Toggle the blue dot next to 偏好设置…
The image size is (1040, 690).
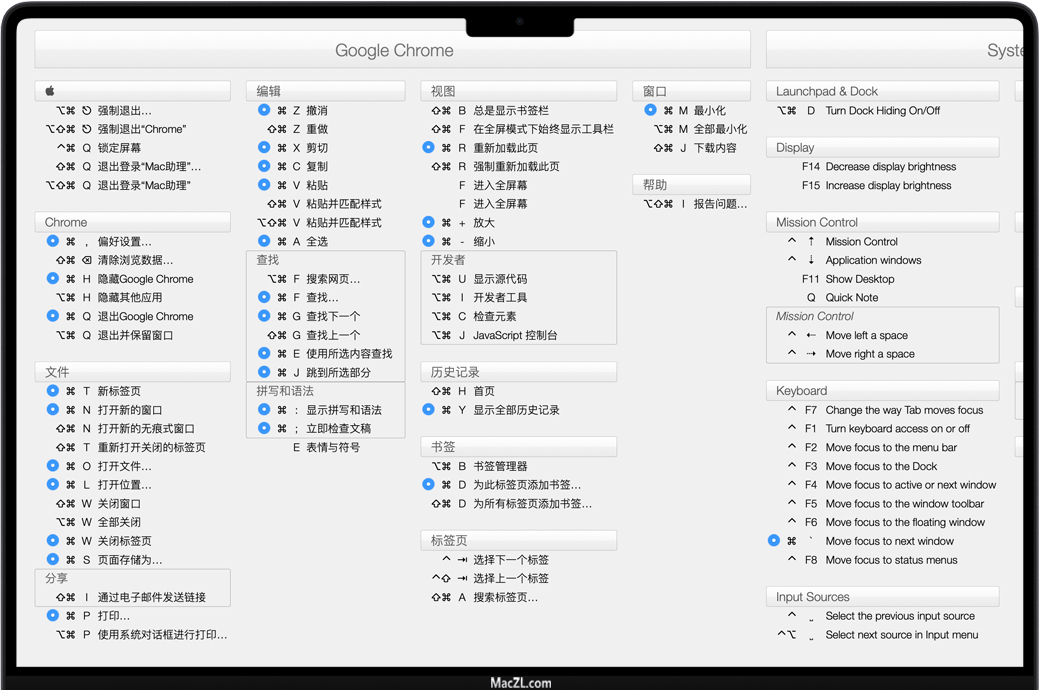(53, 241)
